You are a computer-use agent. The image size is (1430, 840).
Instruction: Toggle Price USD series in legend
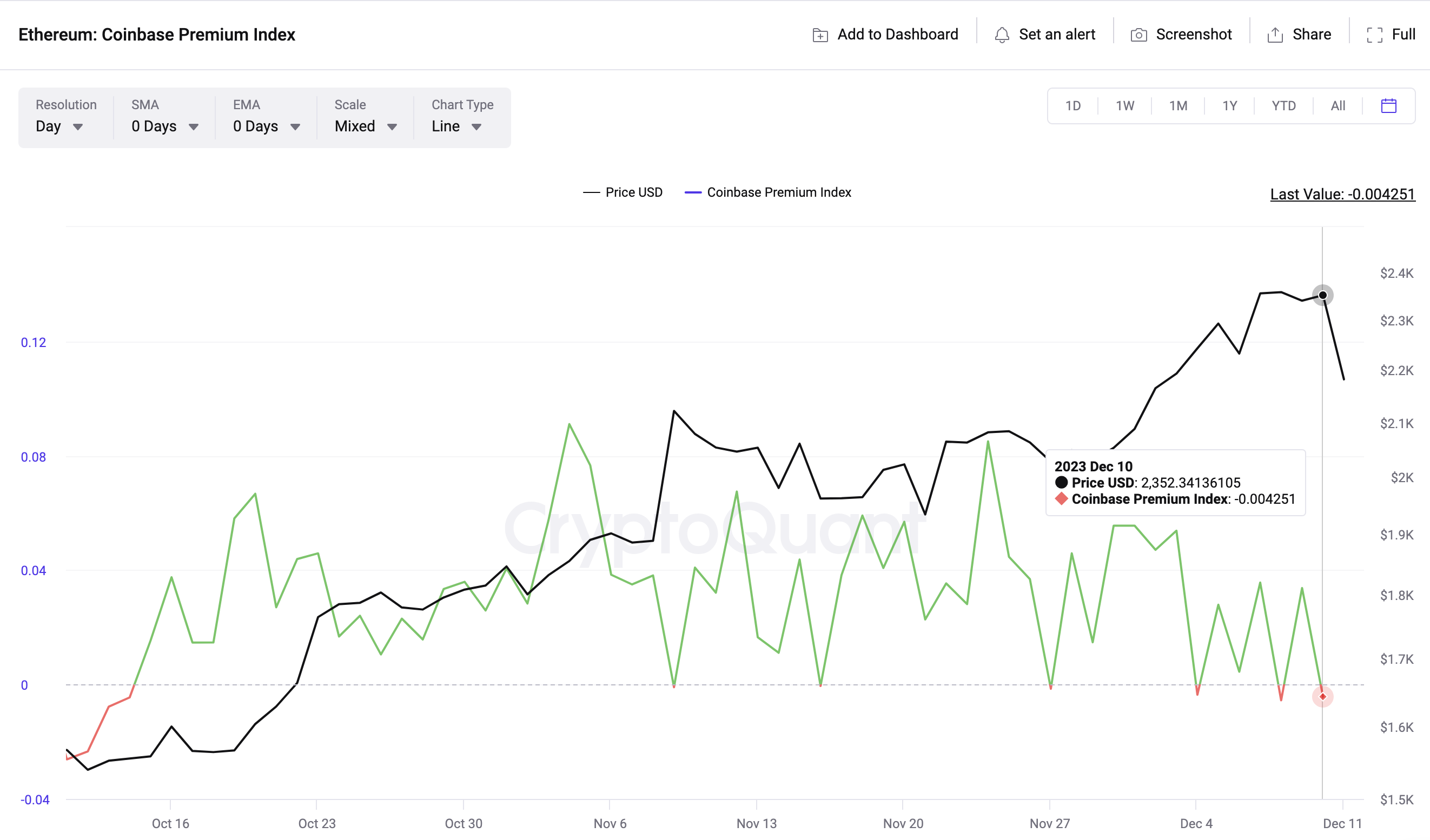click(x=623, y=192)
